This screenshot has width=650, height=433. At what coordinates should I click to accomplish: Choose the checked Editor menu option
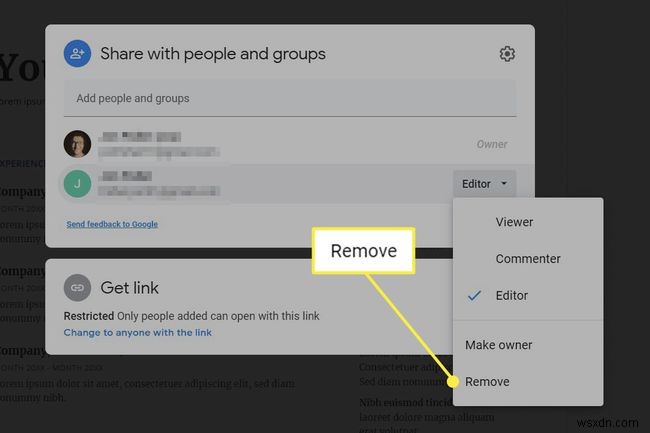pos(528,295)
